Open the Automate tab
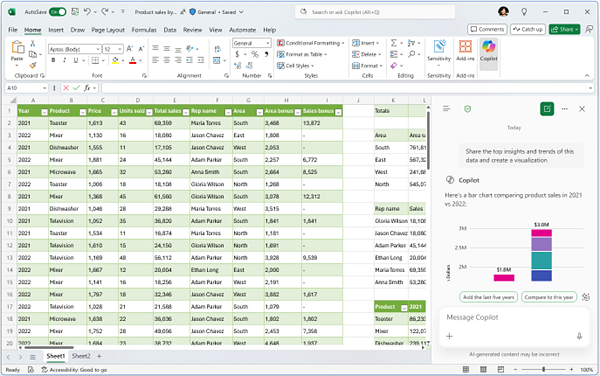 click(242, 30)
